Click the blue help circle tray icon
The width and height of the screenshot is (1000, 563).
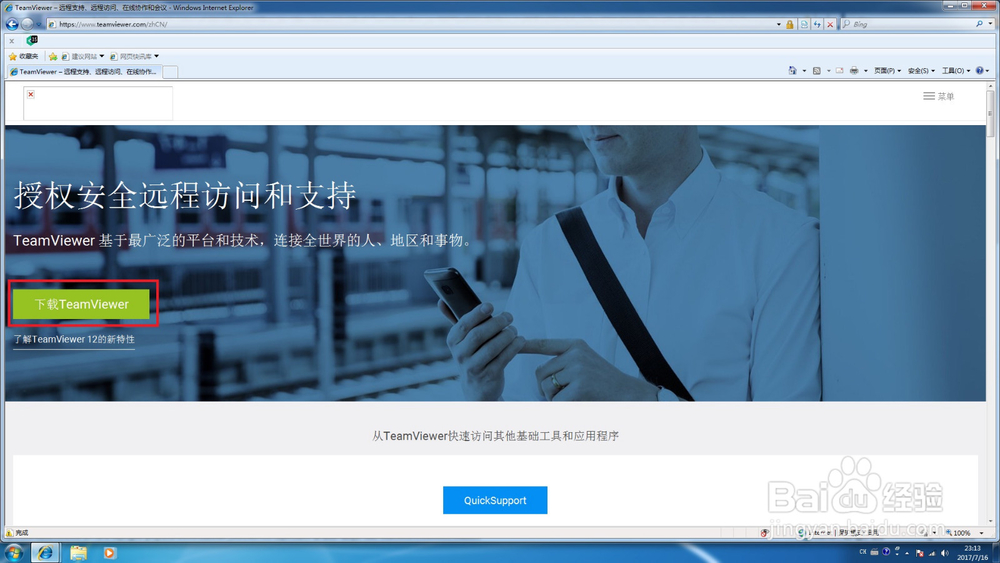coord(886,552)
